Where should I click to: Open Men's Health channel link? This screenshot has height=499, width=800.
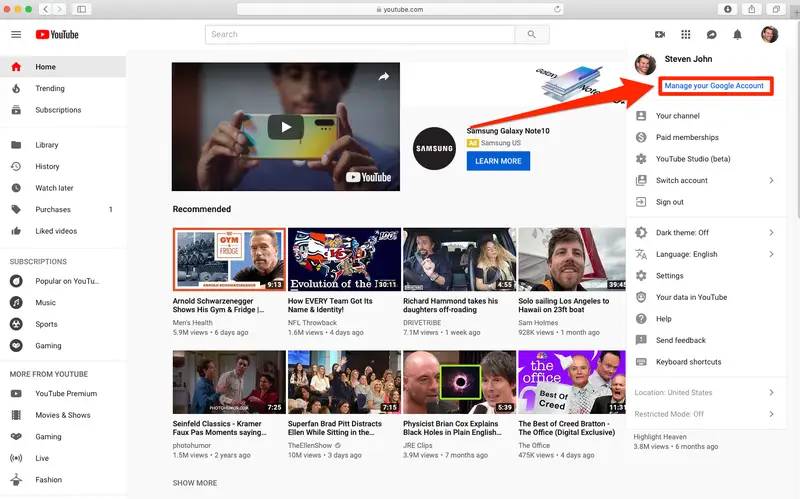192,323
